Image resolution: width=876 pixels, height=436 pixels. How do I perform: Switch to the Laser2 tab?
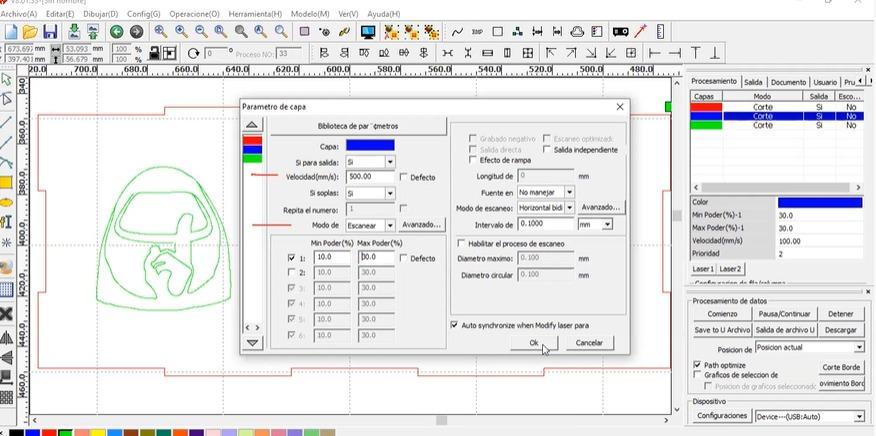(730, 269)
